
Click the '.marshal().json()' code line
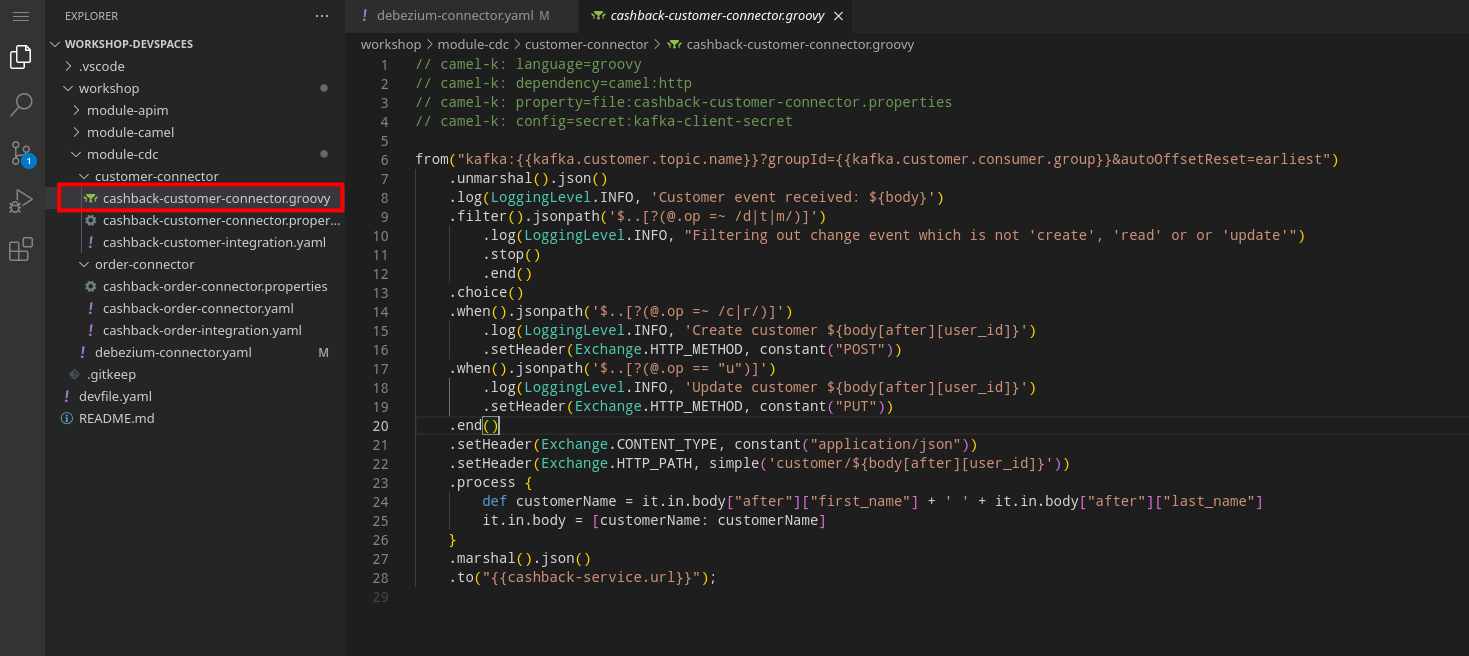(520, 558)
